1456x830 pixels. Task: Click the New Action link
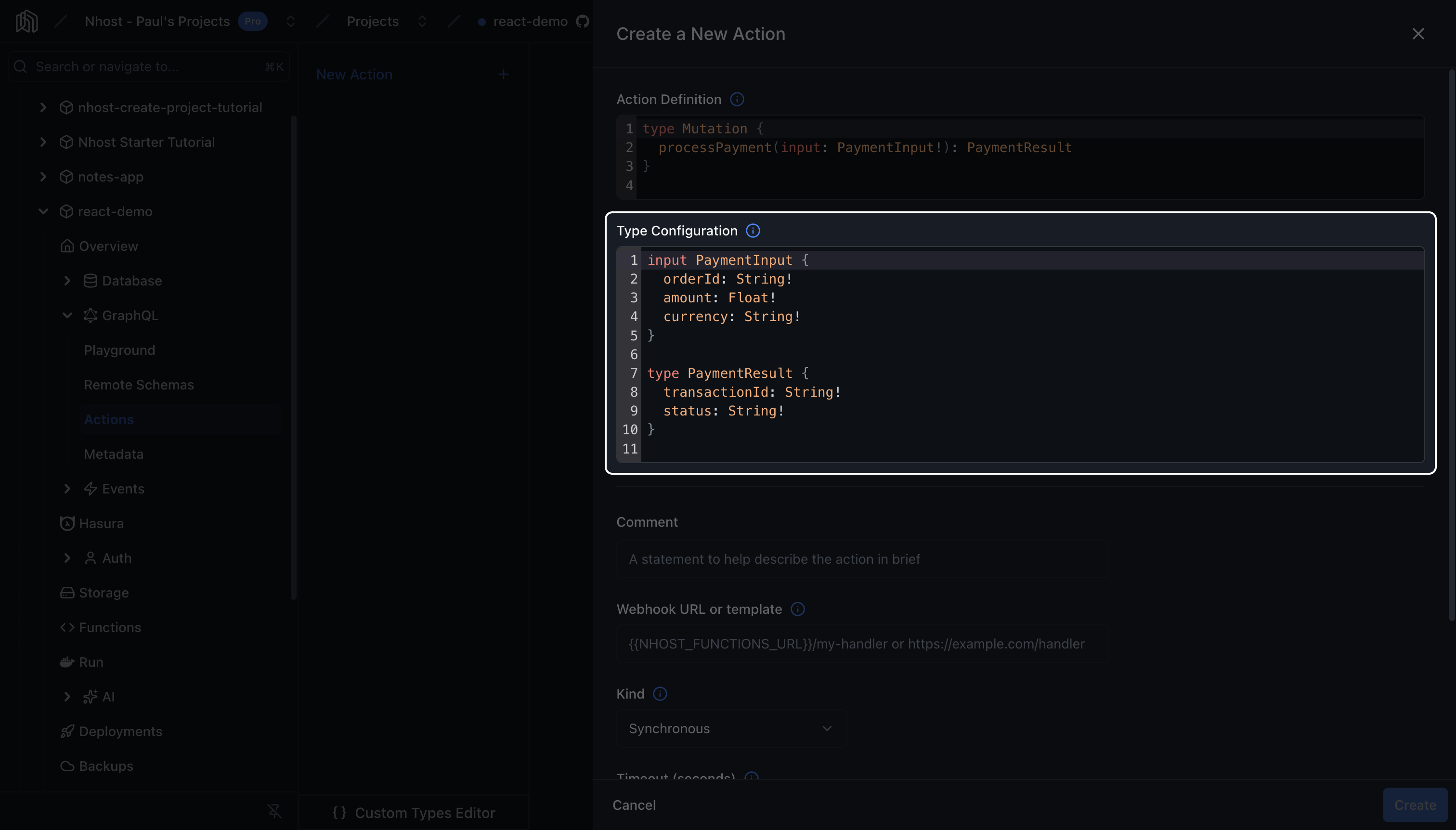(x=354, y=75)
